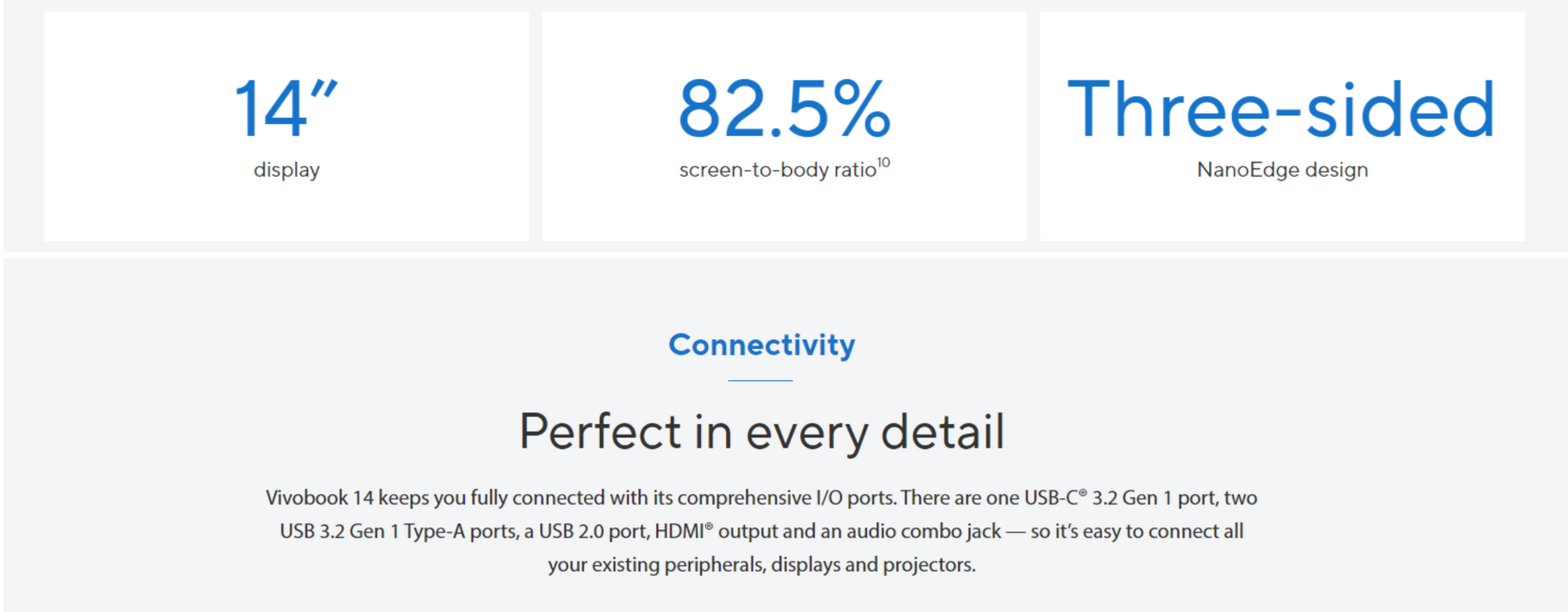Click the "NanoEdge design" label
The height and width of the screenshot is (612, 1568).
1282,170
